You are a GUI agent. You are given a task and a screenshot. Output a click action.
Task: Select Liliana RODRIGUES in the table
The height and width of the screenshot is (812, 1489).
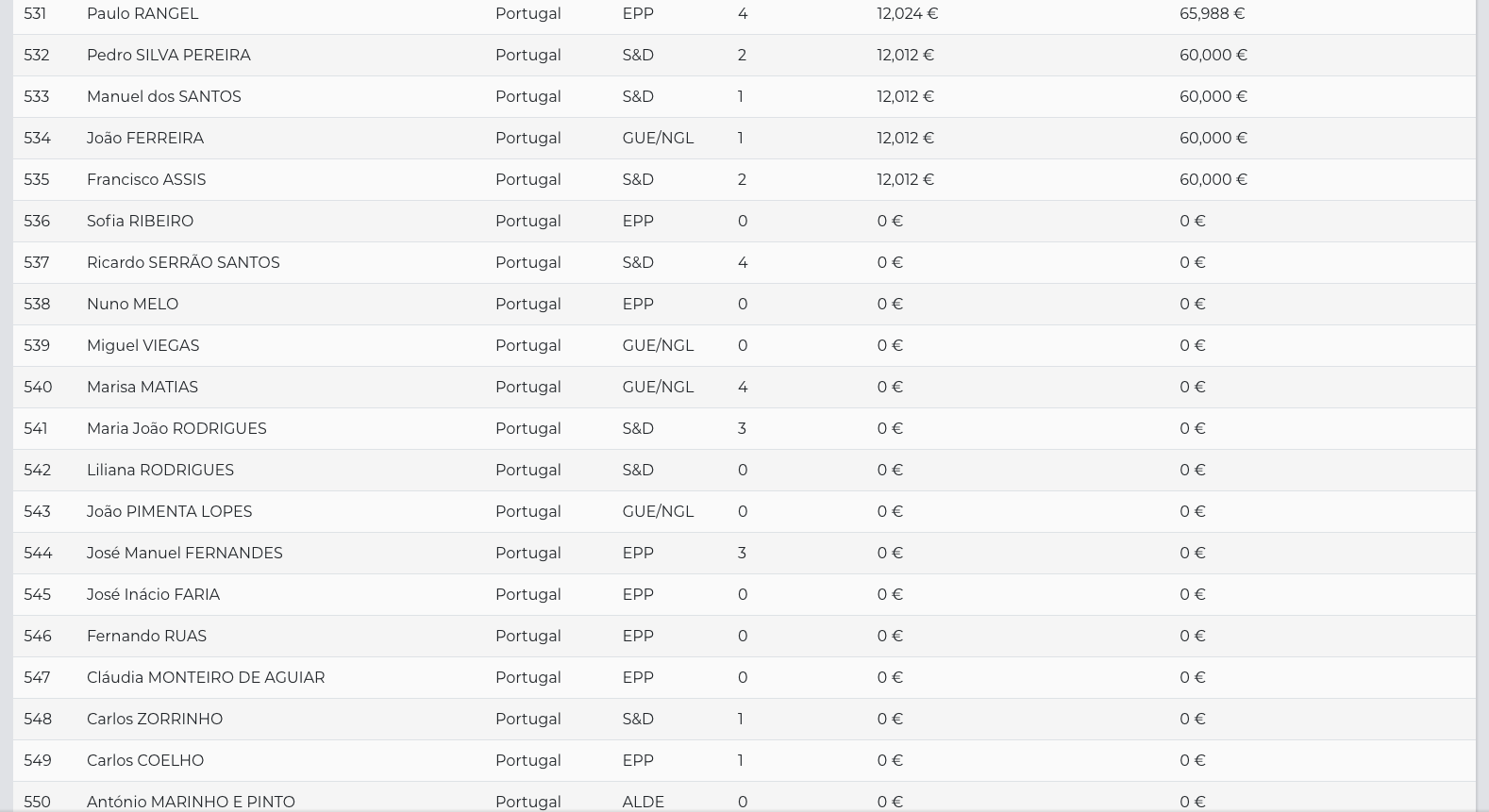(160, 471)
